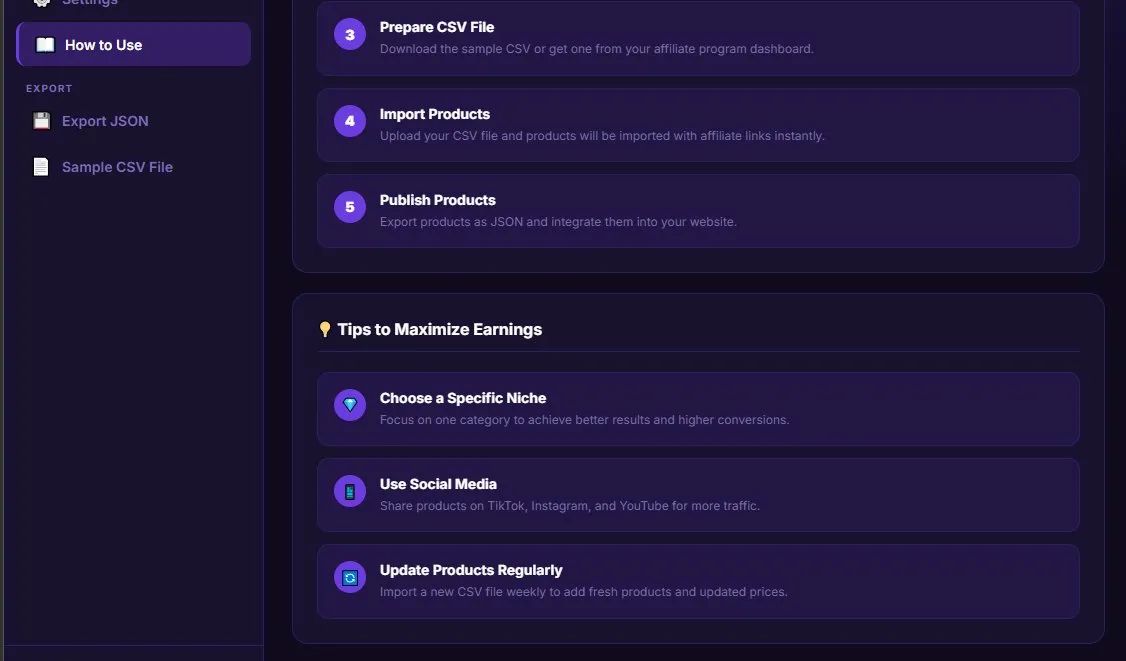
Task: Click the floppy disk icon for Export JSON
Action: tap(41, 121)
